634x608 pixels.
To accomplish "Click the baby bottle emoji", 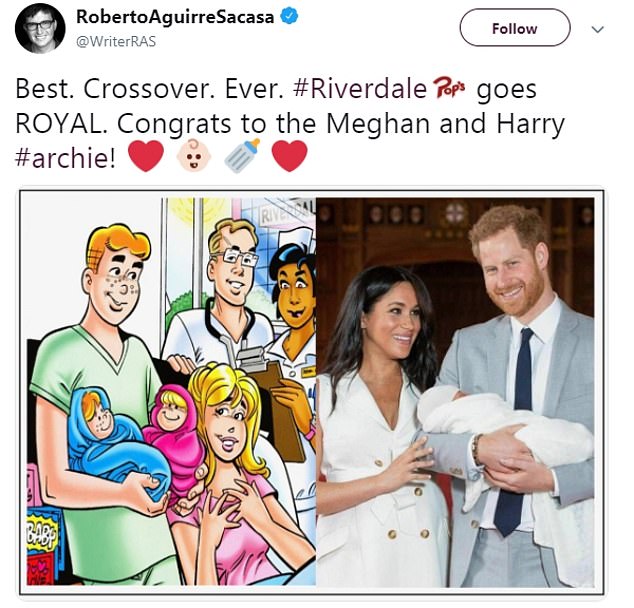I will point(242,156).
